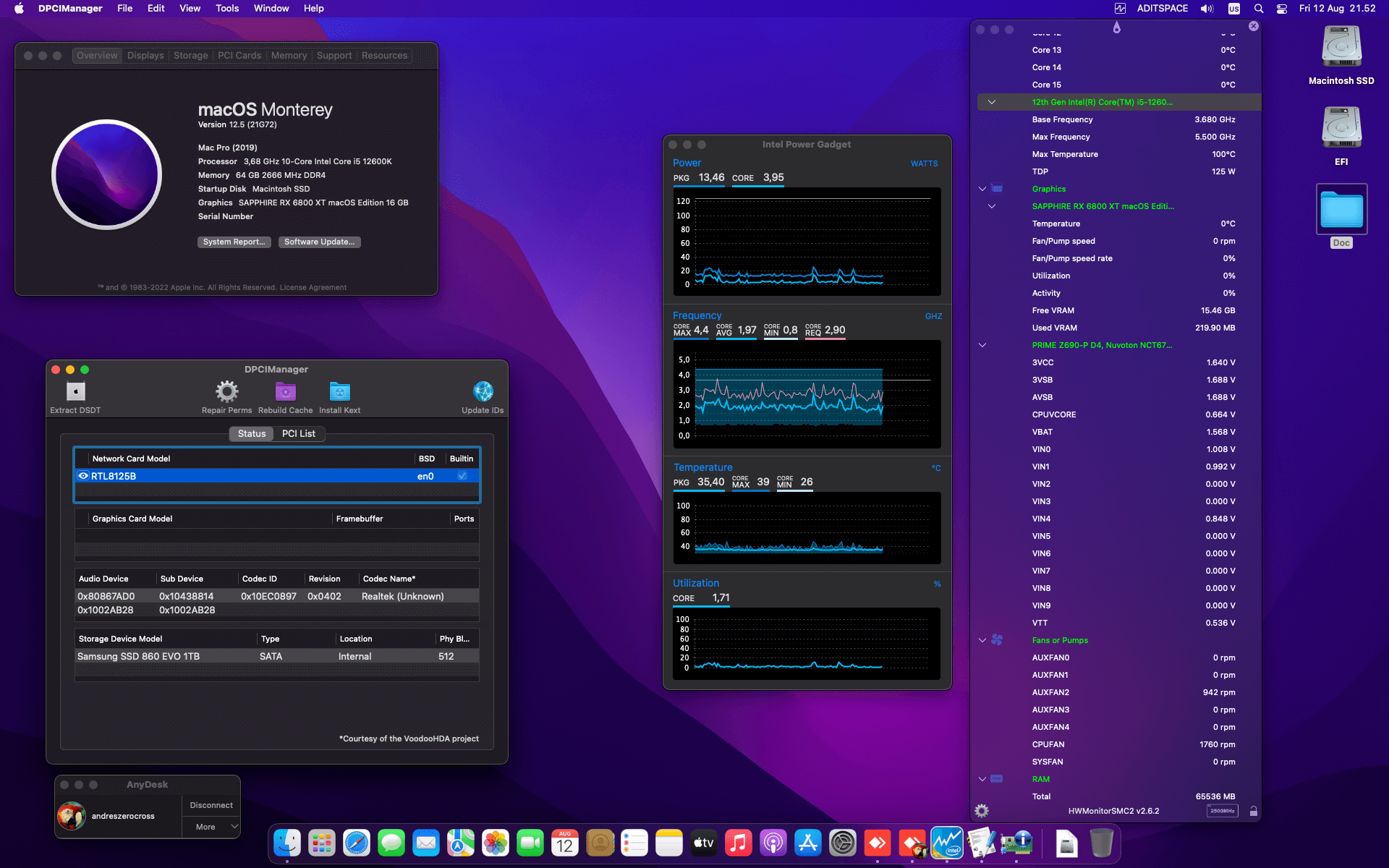Image resolution: width=1389 pixels, height=868 pixels.
Task: Toggle the eye icon beside RTL8125B
Action: pyautogui.click(x=83, y=476)
